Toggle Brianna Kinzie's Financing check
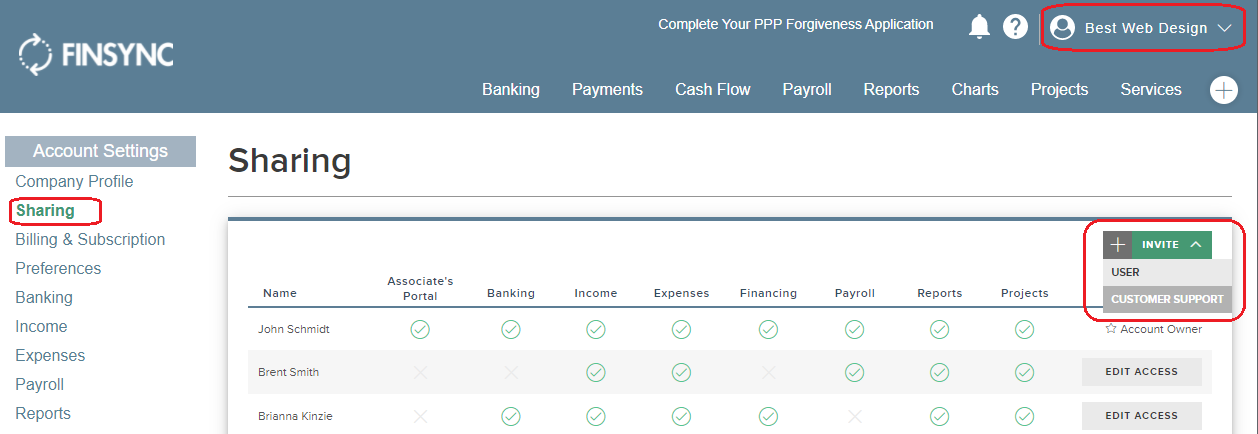The height and width of the screenshot is (434, 1258). [x=768, y=415]
